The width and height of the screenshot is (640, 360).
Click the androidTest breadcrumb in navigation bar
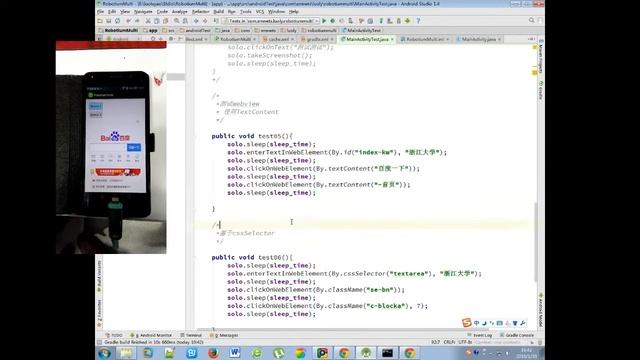tap(195, 30)
